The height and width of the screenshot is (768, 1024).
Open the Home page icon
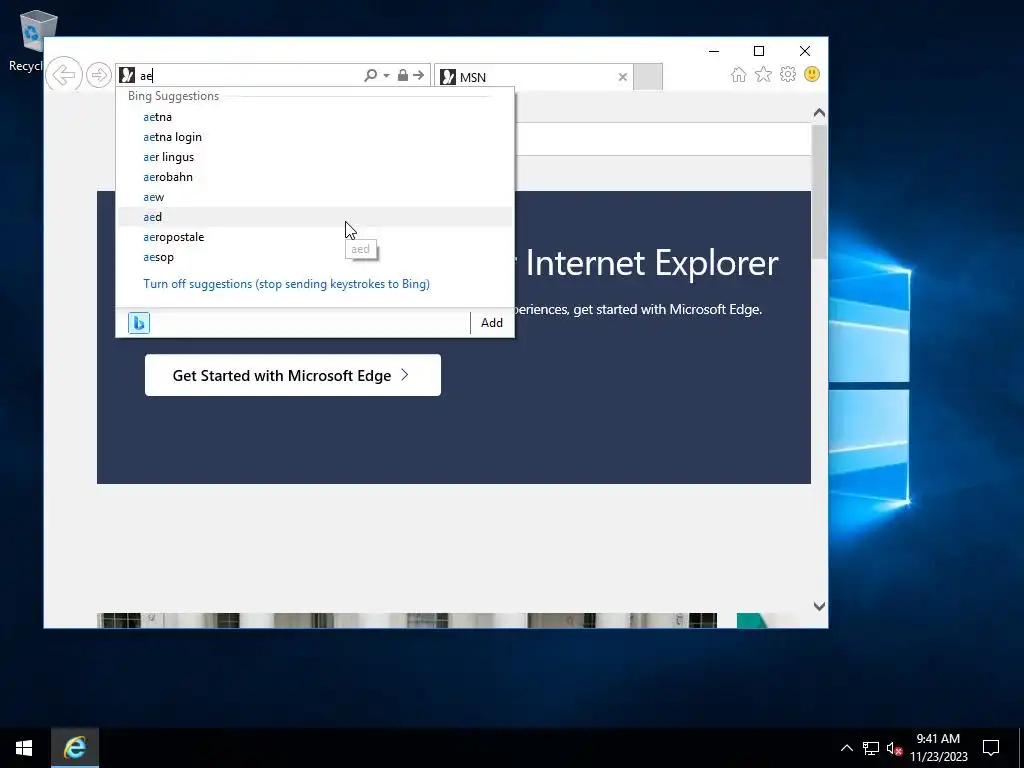(739, 74)
